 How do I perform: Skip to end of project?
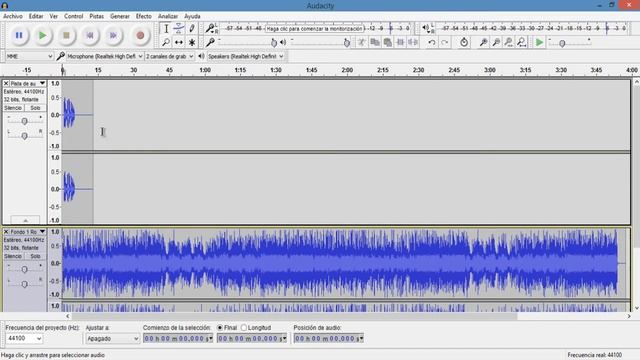coord(113,36)
